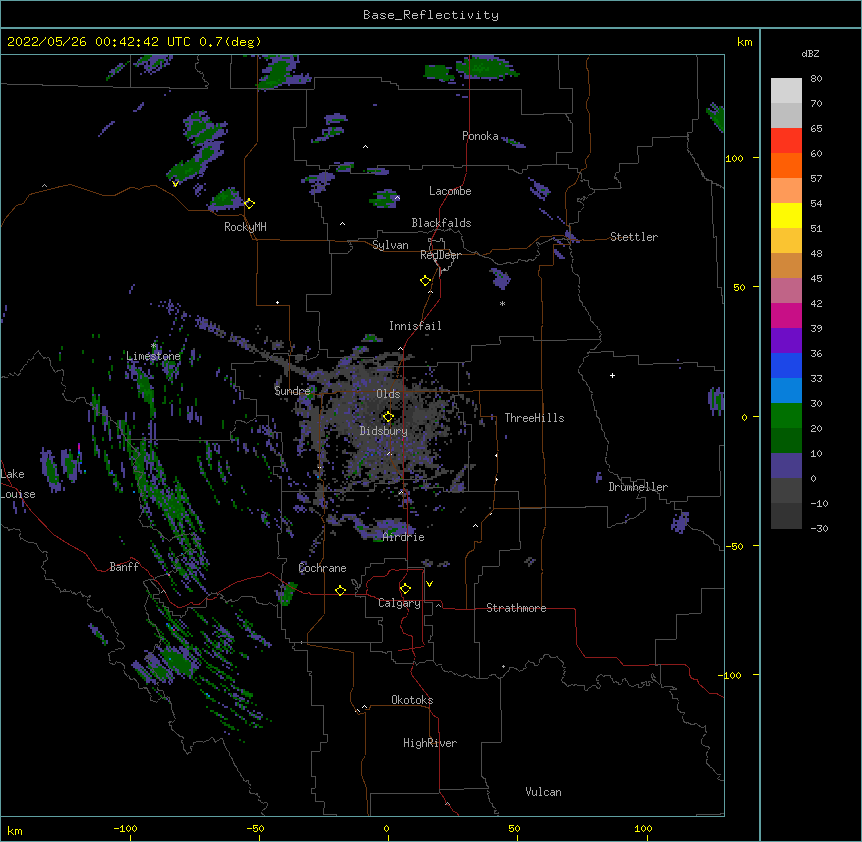Click the Stettler city label

tap(634, 237)
